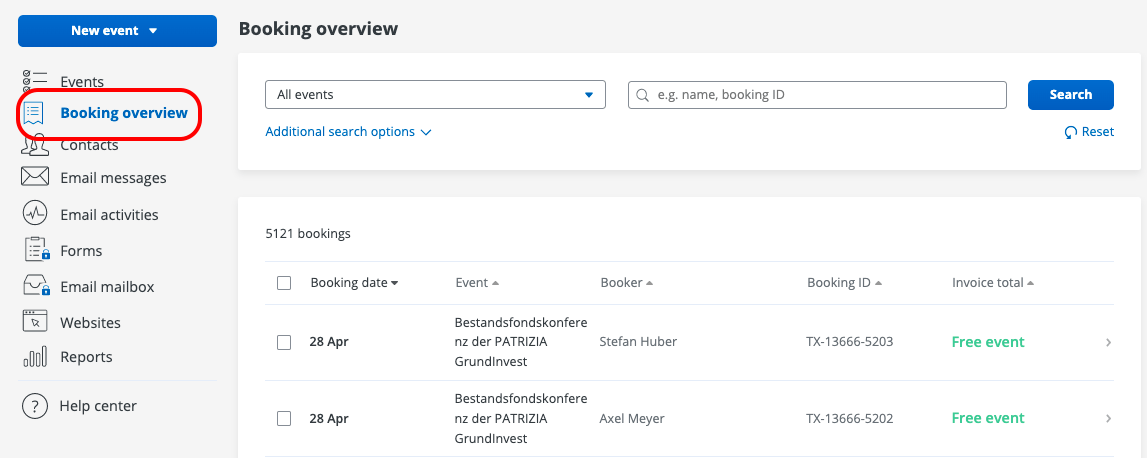Reset the search filters
Image resolution: width=1147 pixels, height=458 pixels.
[1089, 132]
